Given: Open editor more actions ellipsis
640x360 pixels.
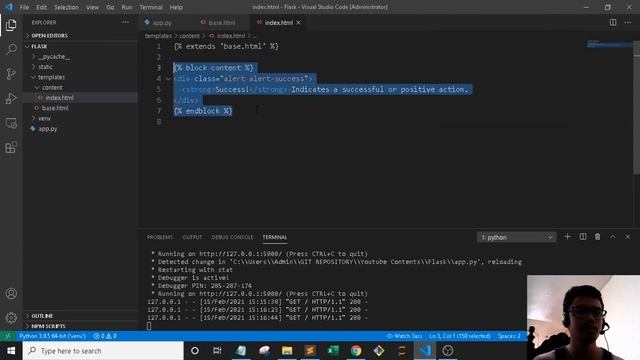Looking at the screenshot, I should pyautogui.click(x=628, y=22).
